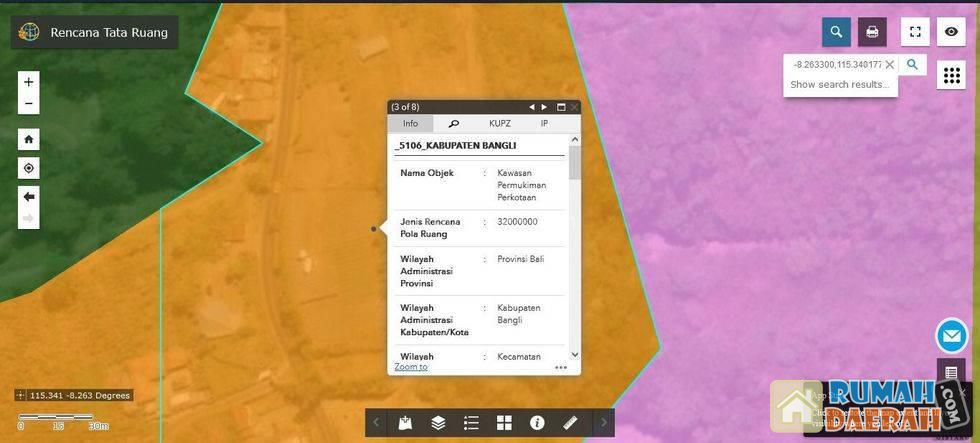Click the Zoom to link
This screenshot has width=980, height=443.
pos(411,367)
